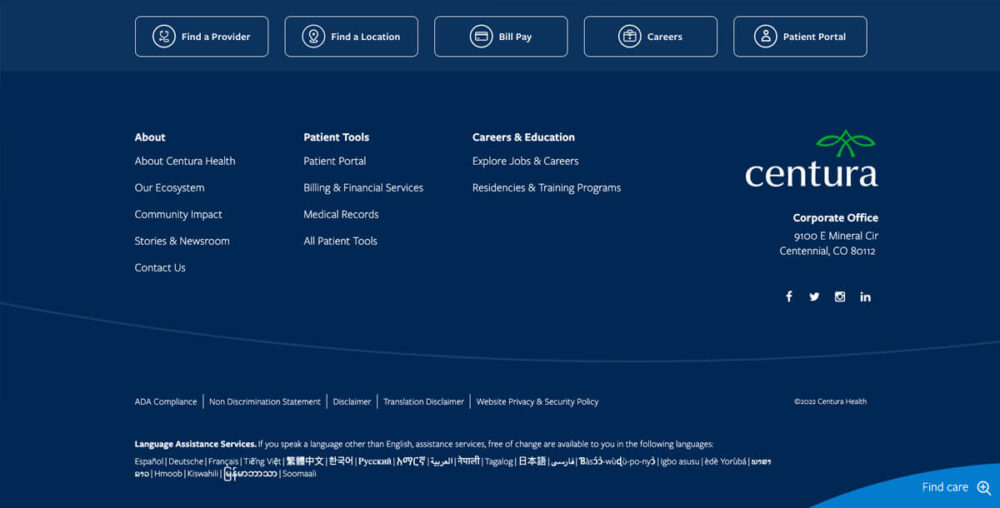Open the Instagram social icon
This screenshot has height=508, width=1000.
[x=840, y=297]
